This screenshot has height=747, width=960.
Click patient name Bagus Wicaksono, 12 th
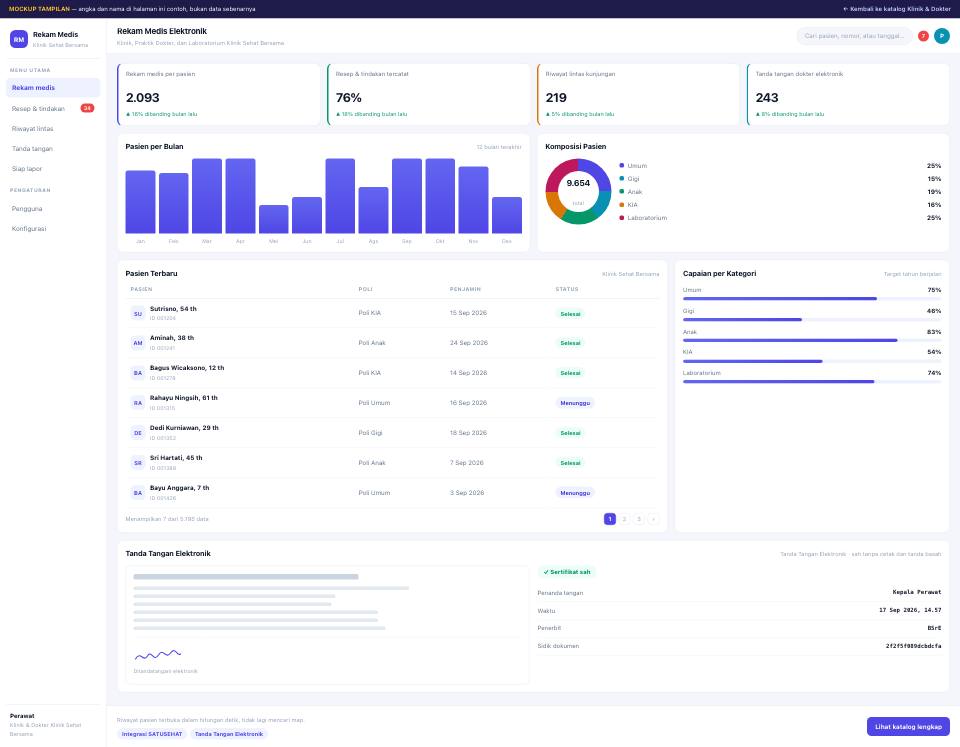187,368
